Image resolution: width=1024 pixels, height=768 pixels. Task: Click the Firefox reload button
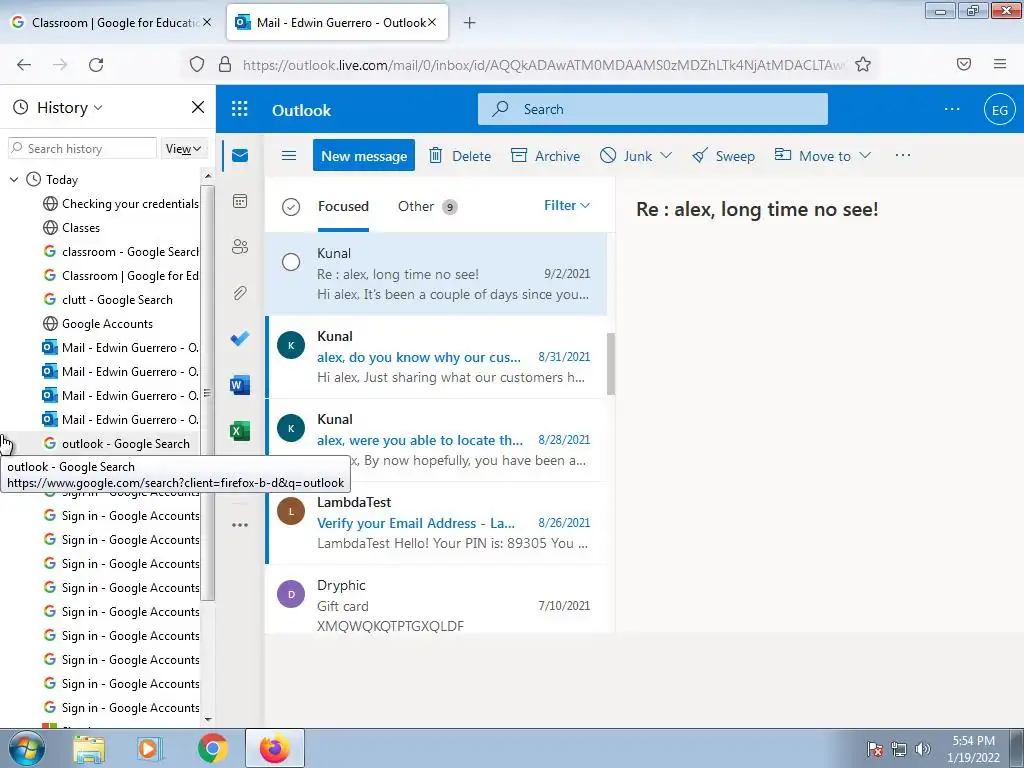96,64
